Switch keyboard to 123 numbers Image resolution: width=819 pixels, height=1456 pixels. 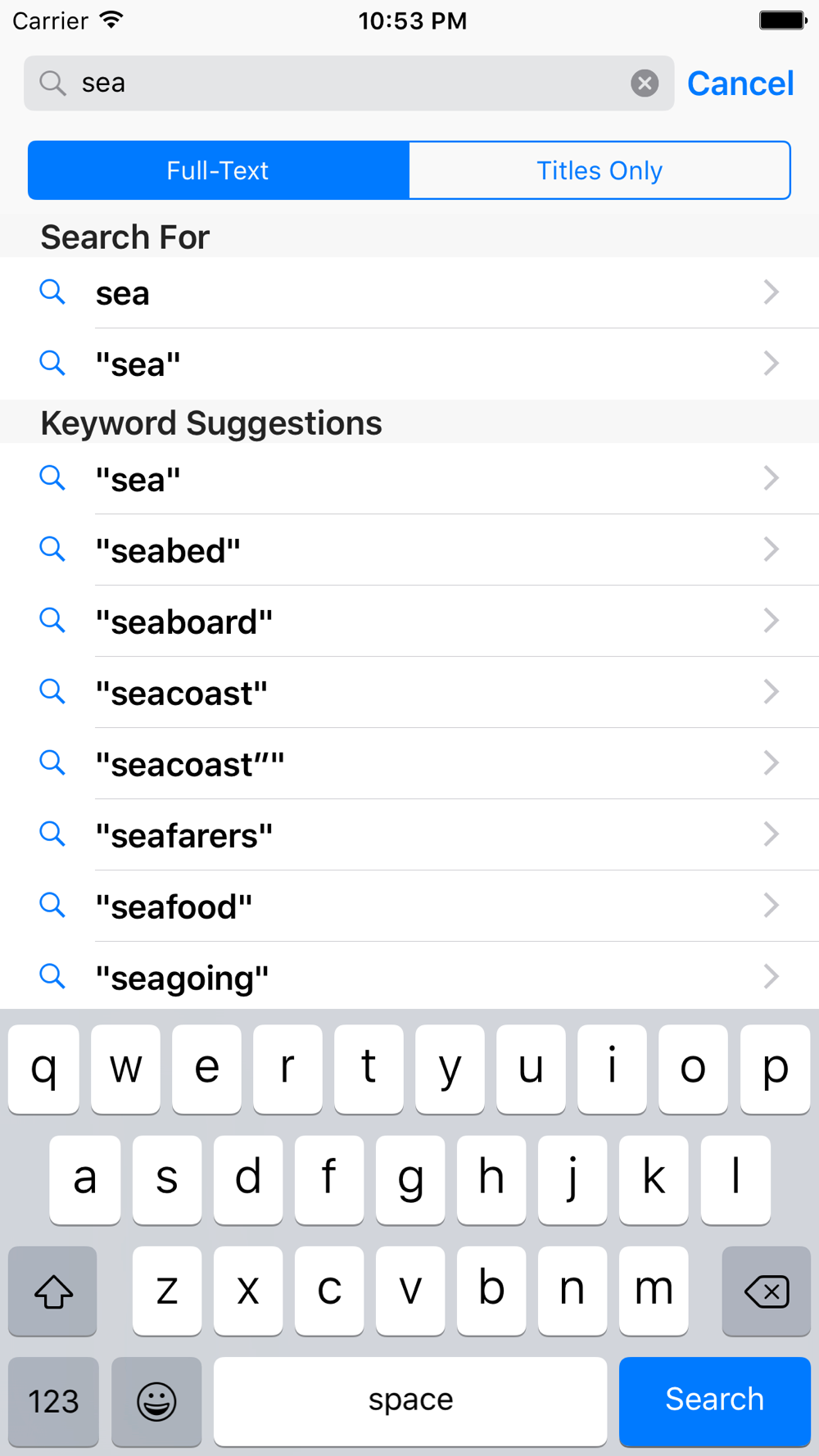53,1401
